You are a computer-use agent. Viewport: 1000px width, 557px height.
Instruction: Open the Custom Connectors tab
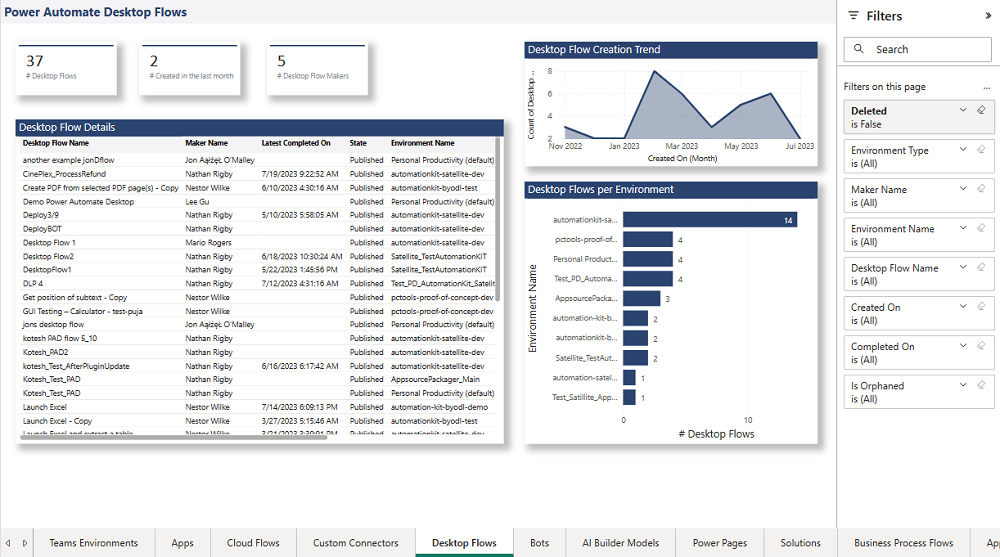pyautogui.click(x=356, y=543)
